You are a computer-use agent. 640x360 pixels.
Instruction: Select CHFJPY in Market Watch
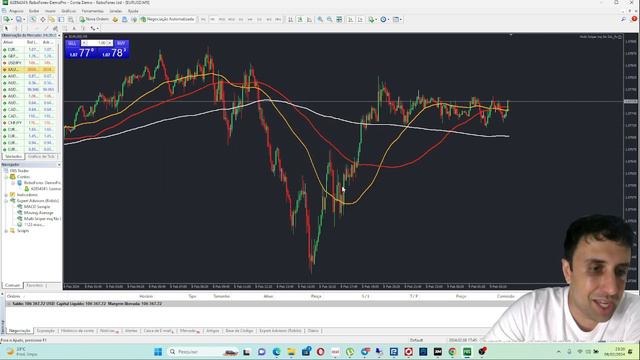coord(29,122)
